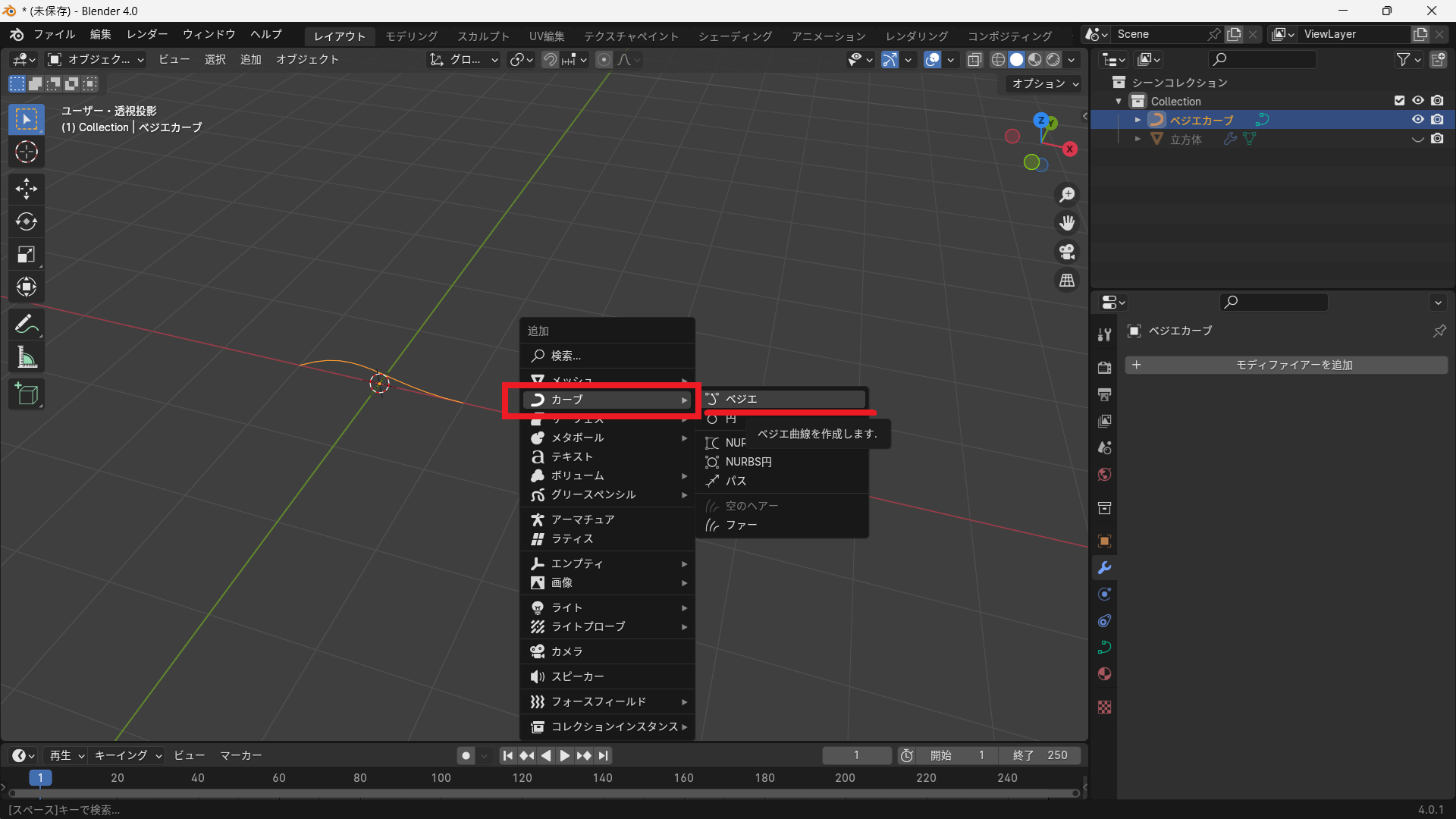Switch to the モデリング workspace tab
This screenshot has height=819, width=1456.
[411, 36]
